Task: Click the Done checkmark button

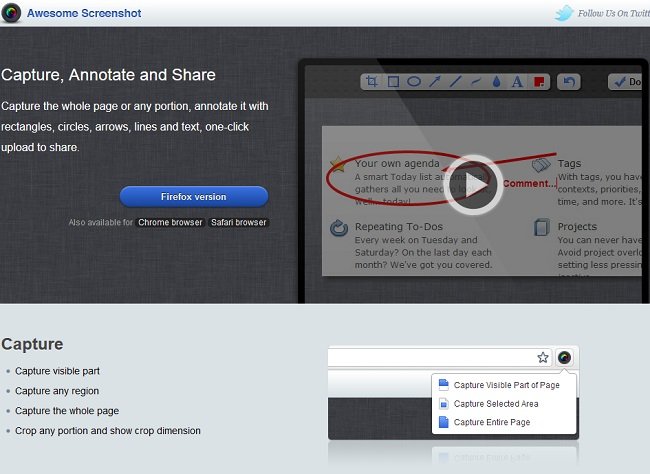Action: [x=627, y=82]
